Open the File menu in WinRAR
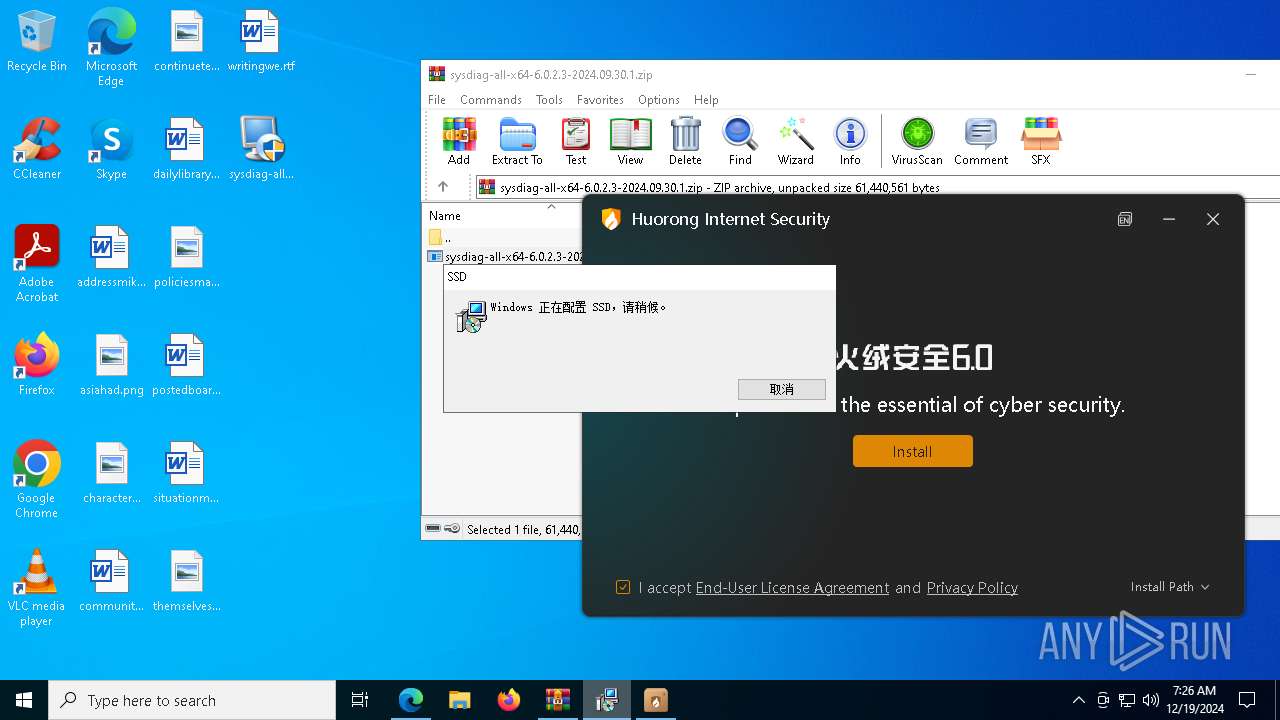The height and width of the screenshot is (720, 1280). coord(437,100)
